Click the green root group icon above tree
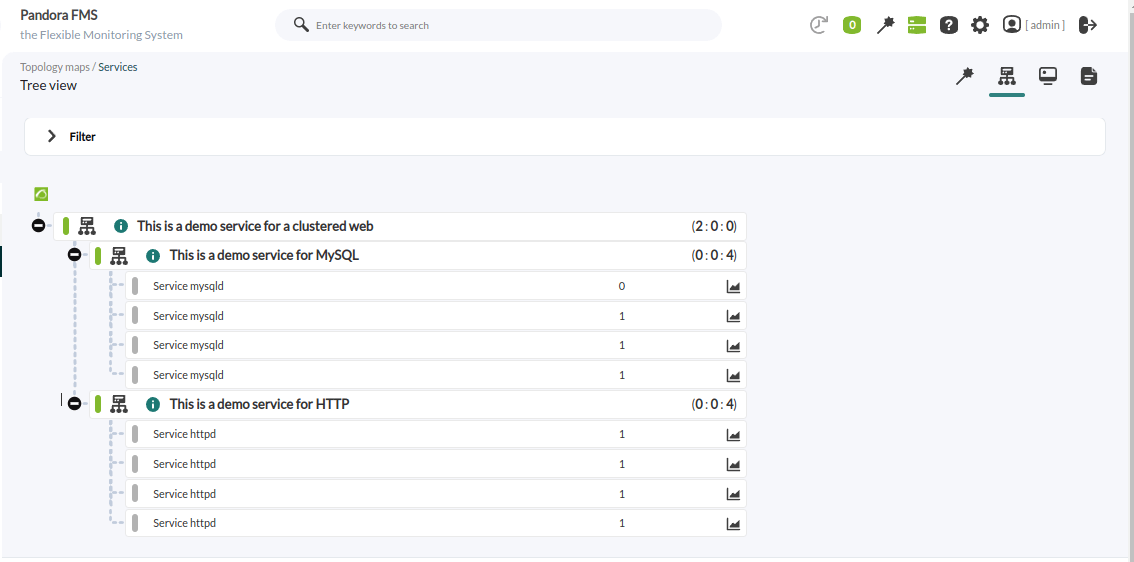This screenshot has height=562, width=1134. tap(41, 194)
